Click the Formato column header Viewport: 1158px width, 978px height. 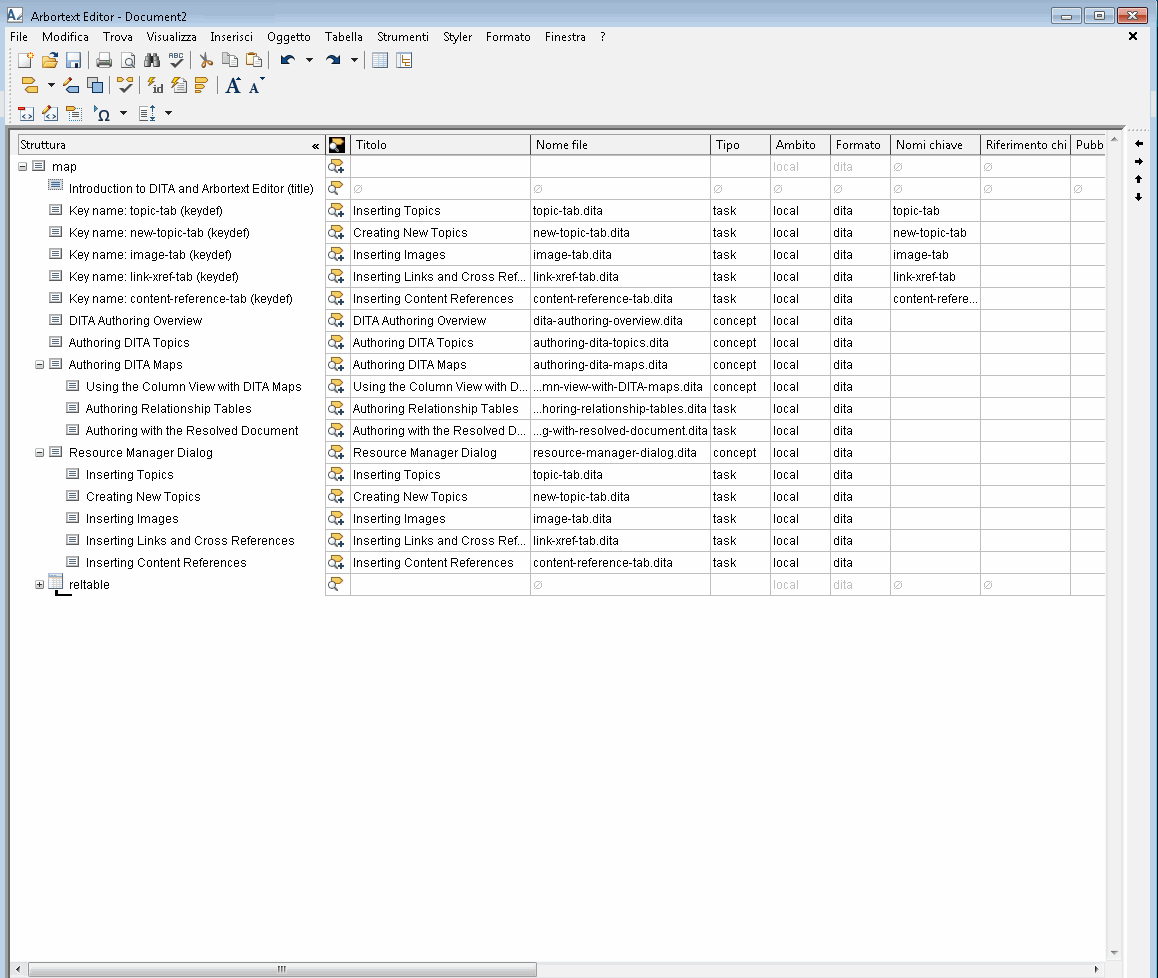pos(860,145)
